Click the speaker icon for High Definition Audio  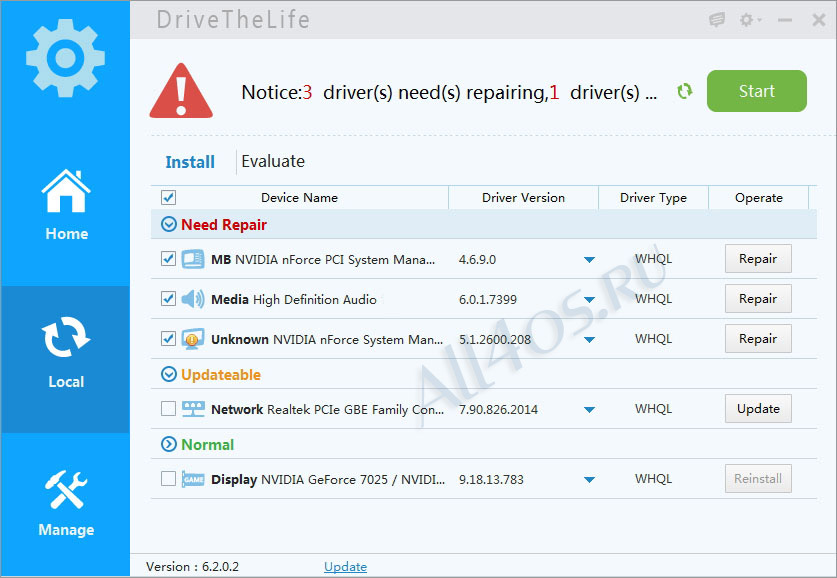pyautogui.click(x=193, y=299)
